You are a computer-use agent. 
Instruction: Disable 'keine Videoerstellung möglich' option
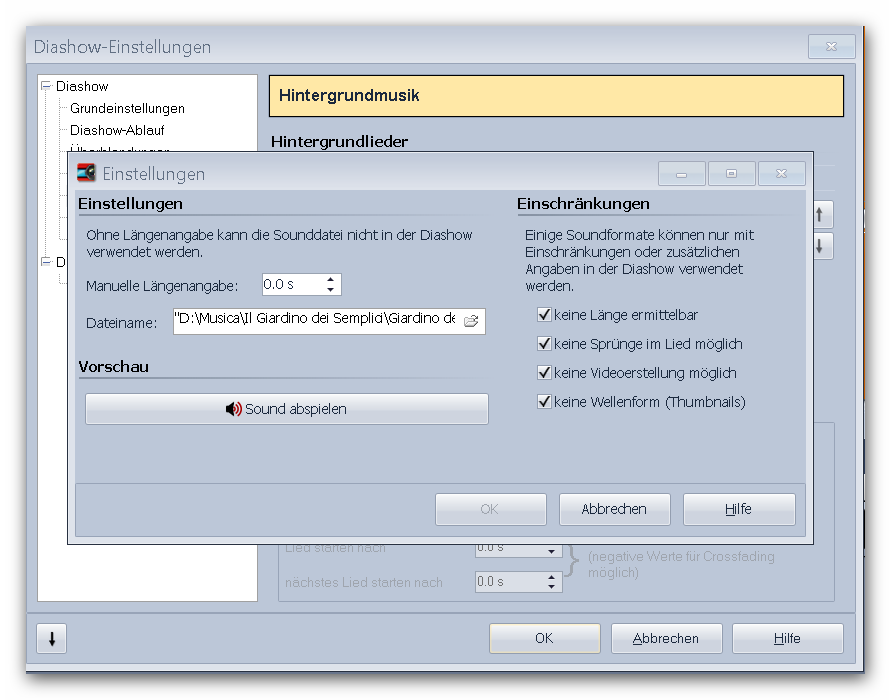pyautogui.click(x=545, y=373)
